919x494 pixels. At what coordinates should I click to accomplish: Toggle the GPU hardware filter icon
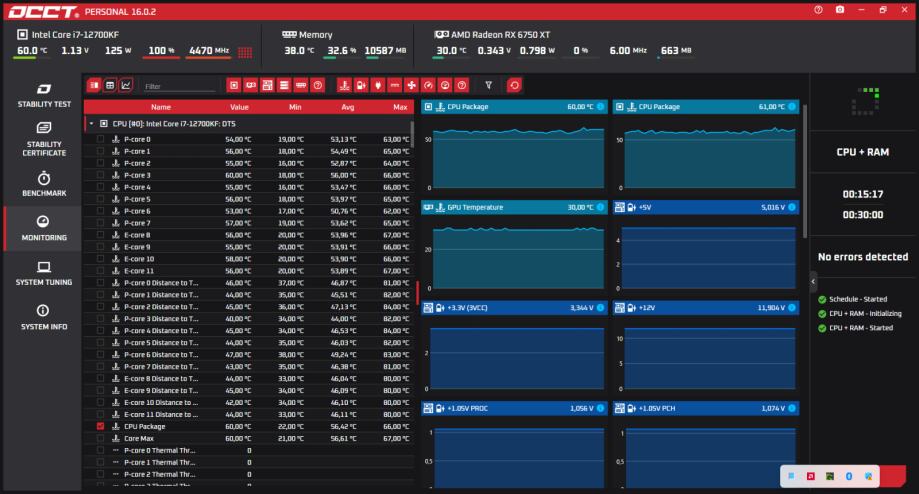250,86
